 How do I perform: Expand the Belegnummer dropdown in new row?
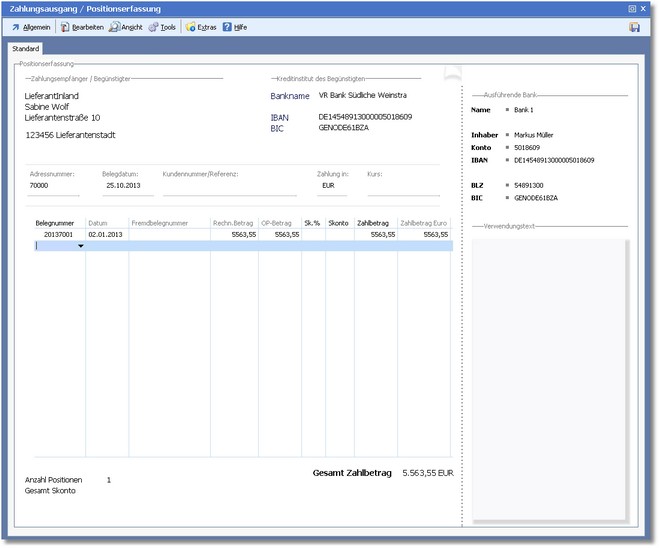click(x=80, y=246)
